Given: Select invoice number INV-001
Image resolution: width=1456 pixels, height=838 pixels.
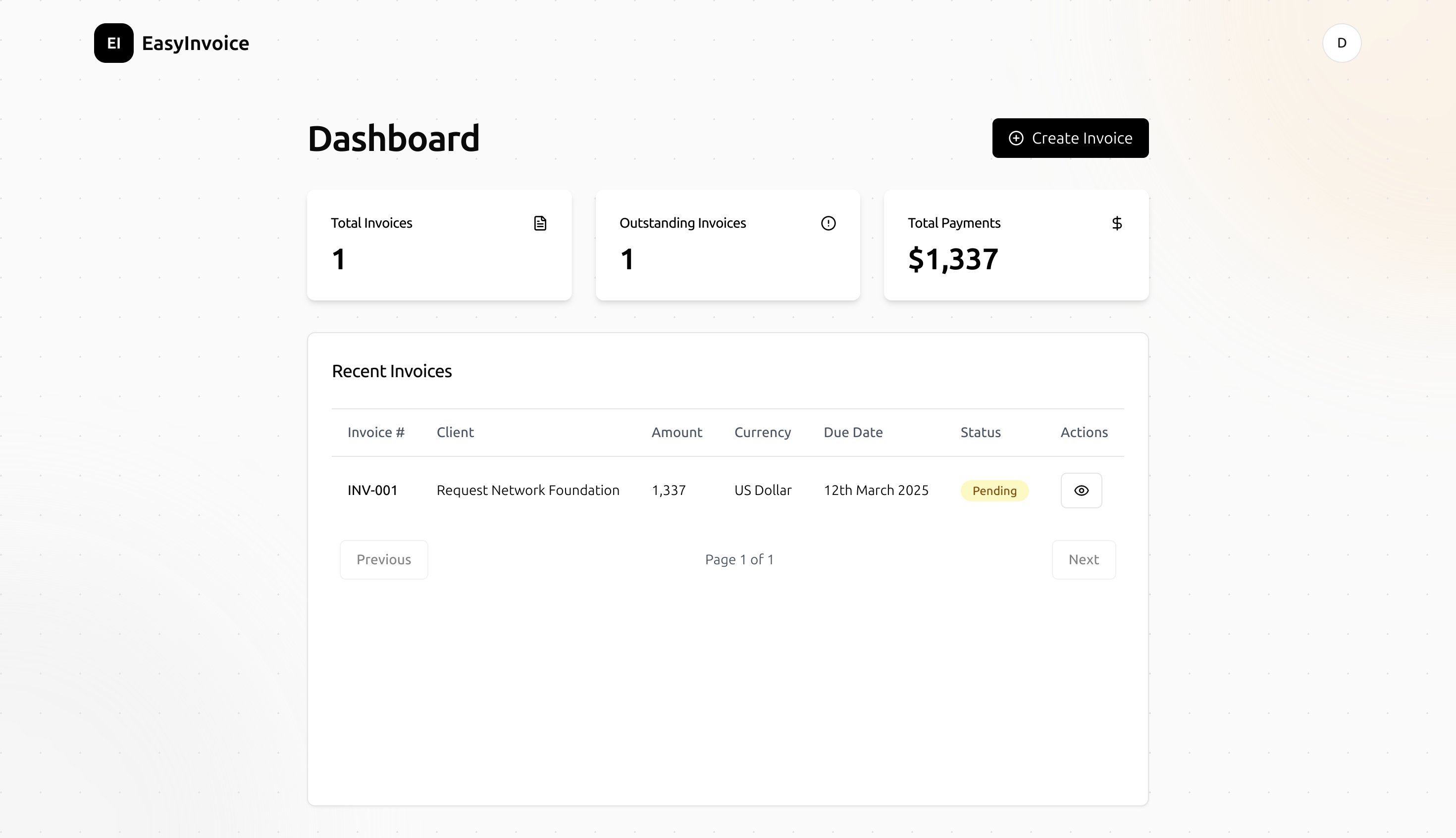Looking at the screenshot, I should [372, 491].
